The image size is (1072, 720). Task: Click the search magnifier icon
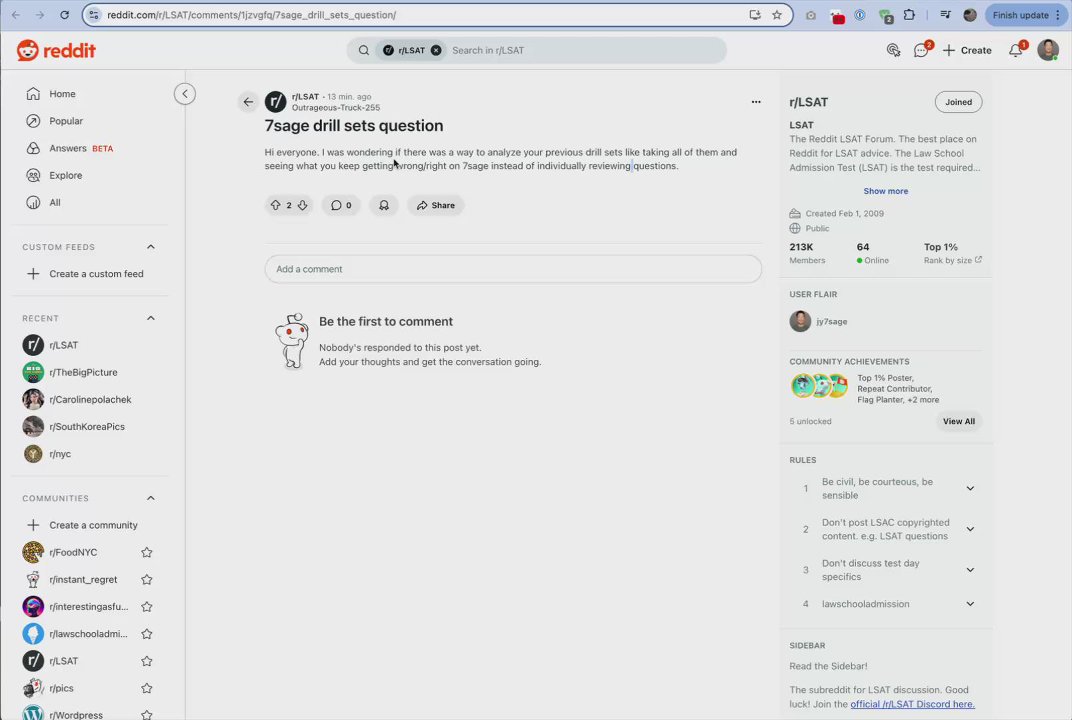pyautogui.click(x=364, y=50)
